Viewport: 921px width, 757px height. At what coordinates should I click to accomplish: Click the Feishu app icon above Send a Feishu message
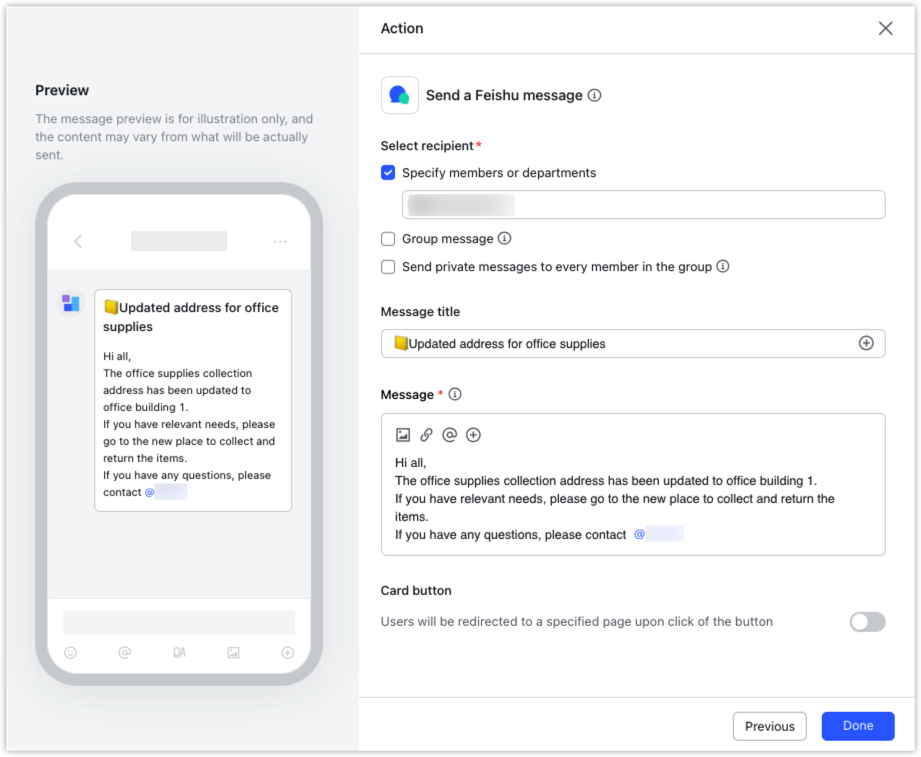(x=398, y=94)
